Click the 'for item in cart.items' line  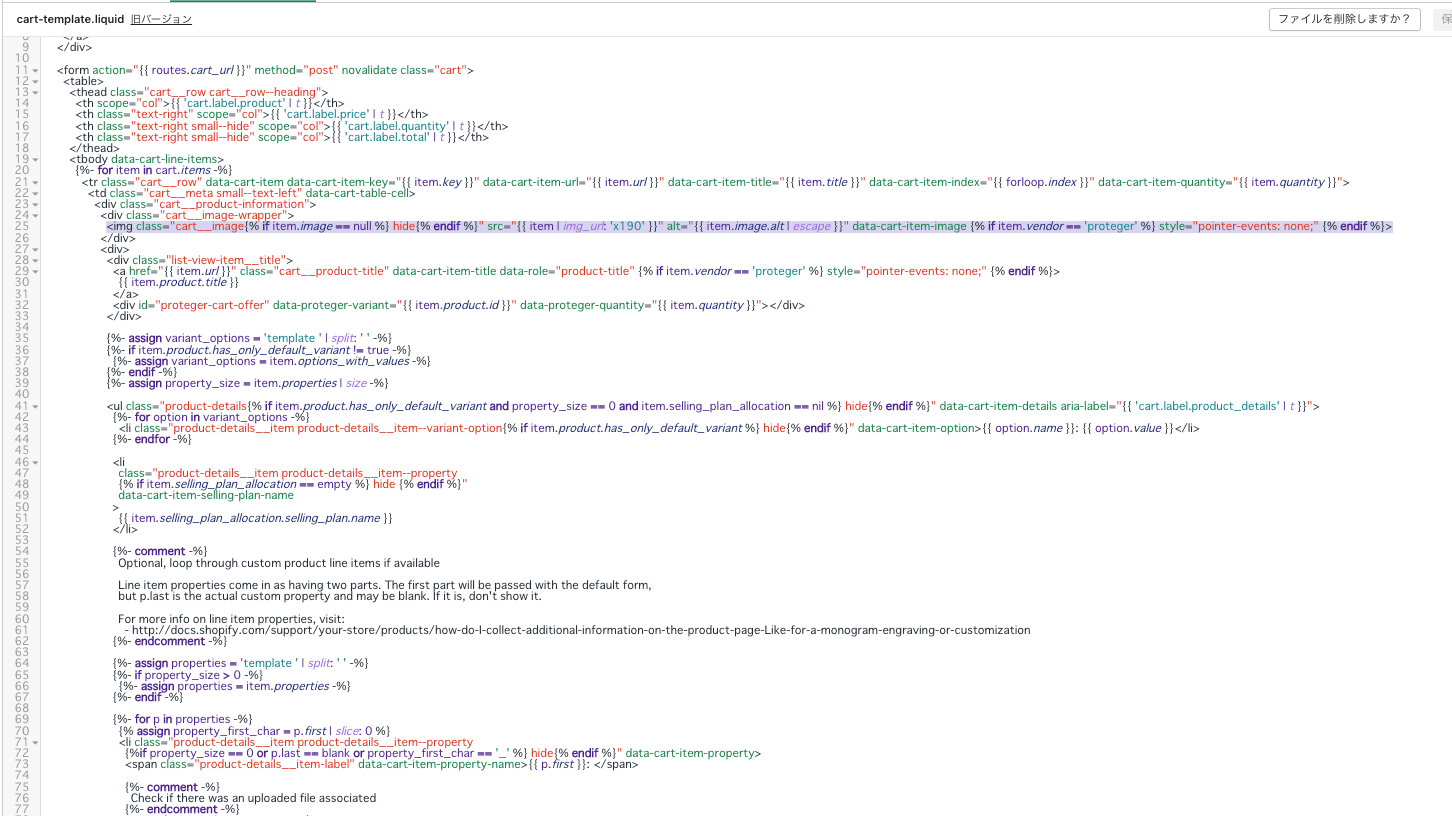pos(154,171)
